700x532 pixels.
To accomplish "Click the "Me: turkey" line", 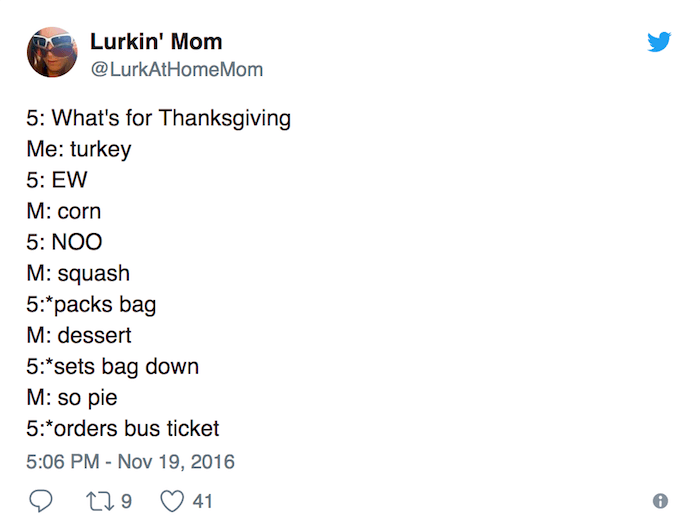I will 79,150.
